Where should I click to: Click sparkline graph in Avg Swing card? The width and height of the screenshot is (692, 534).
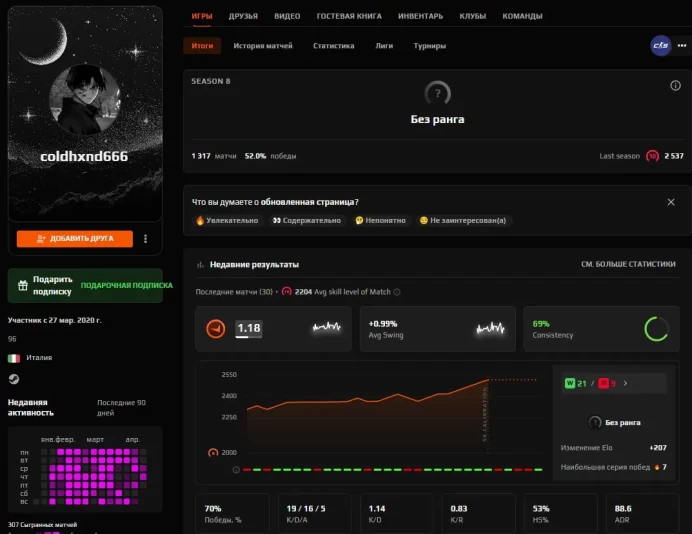click(490, 328)
